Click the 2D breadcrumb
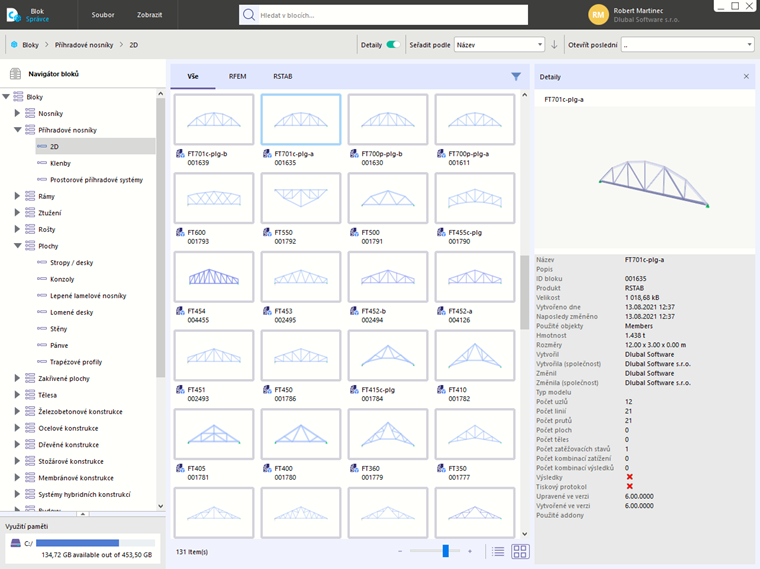The width and height of the screenshot is (760, 569). (134, 45)
